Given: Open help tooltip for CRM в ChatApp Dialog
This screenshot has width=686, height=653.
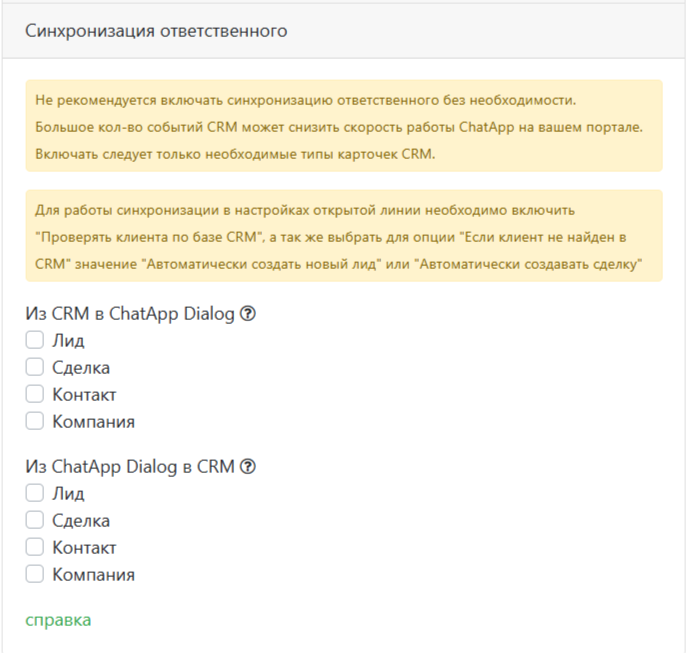Looking at the screenshot, I should [249, 314].
